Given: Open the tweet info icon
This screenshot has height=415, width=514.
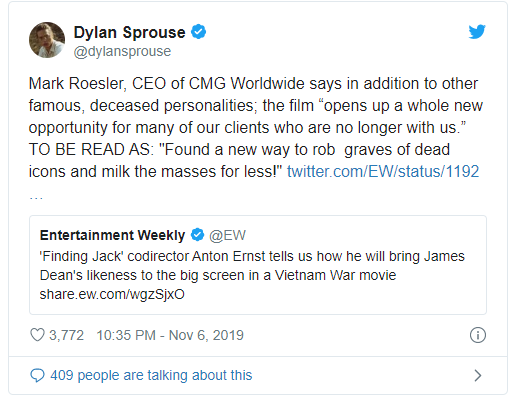Looking at the screenshot, I should (478, 335).
